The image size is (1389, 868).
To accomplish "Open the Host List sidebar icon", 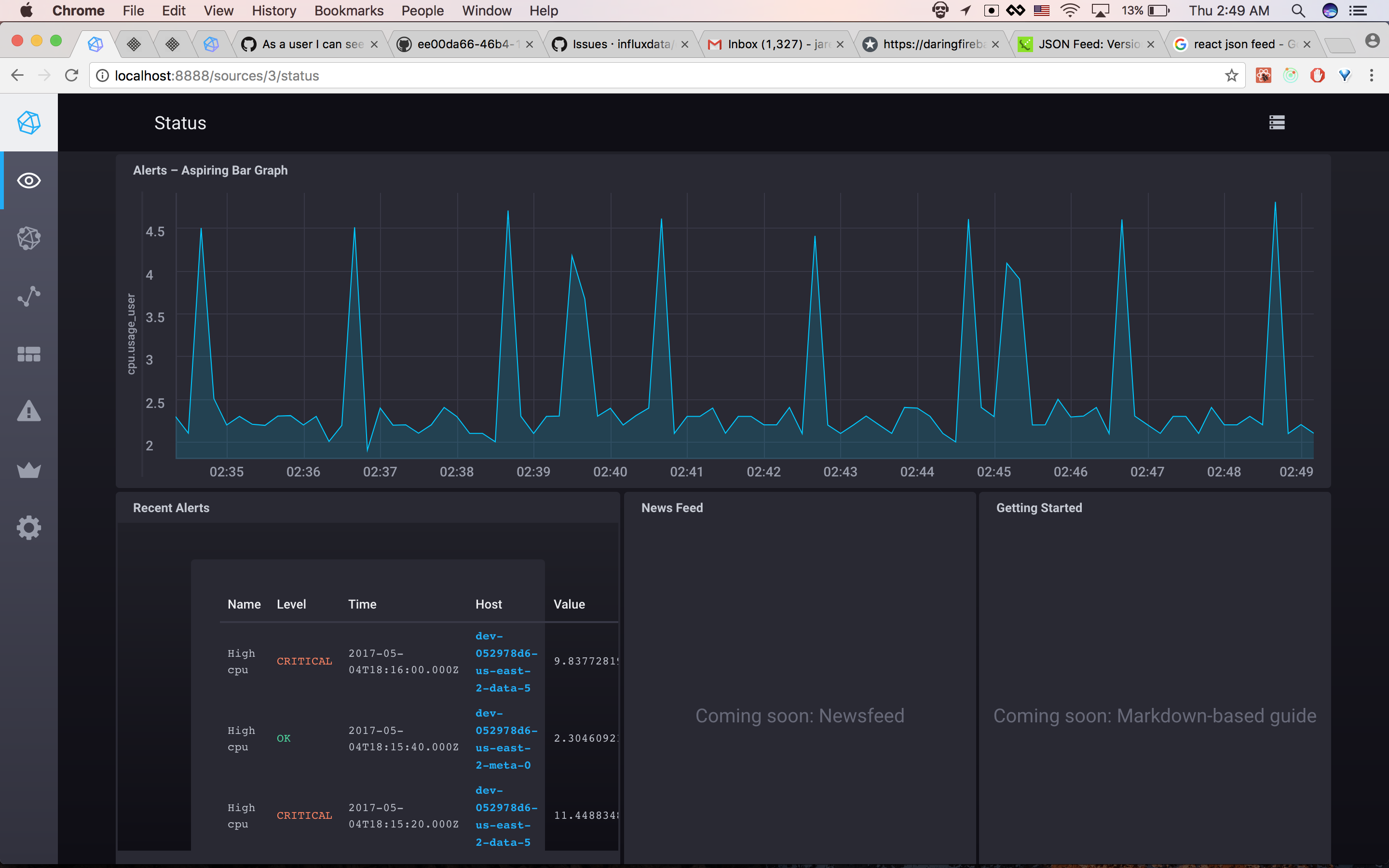I will click(29, 238).
